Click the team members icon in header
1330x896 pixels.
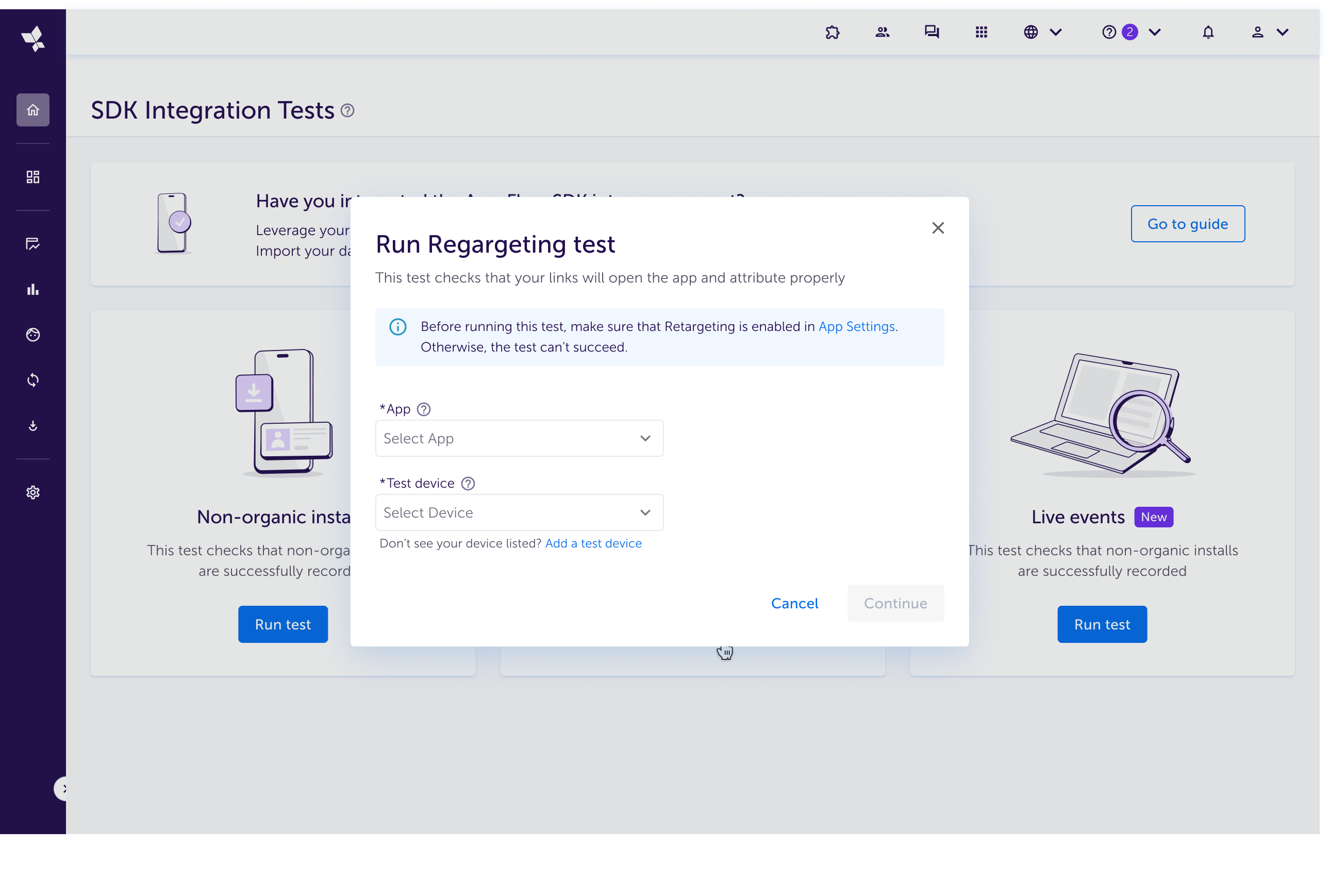[882, 32]
